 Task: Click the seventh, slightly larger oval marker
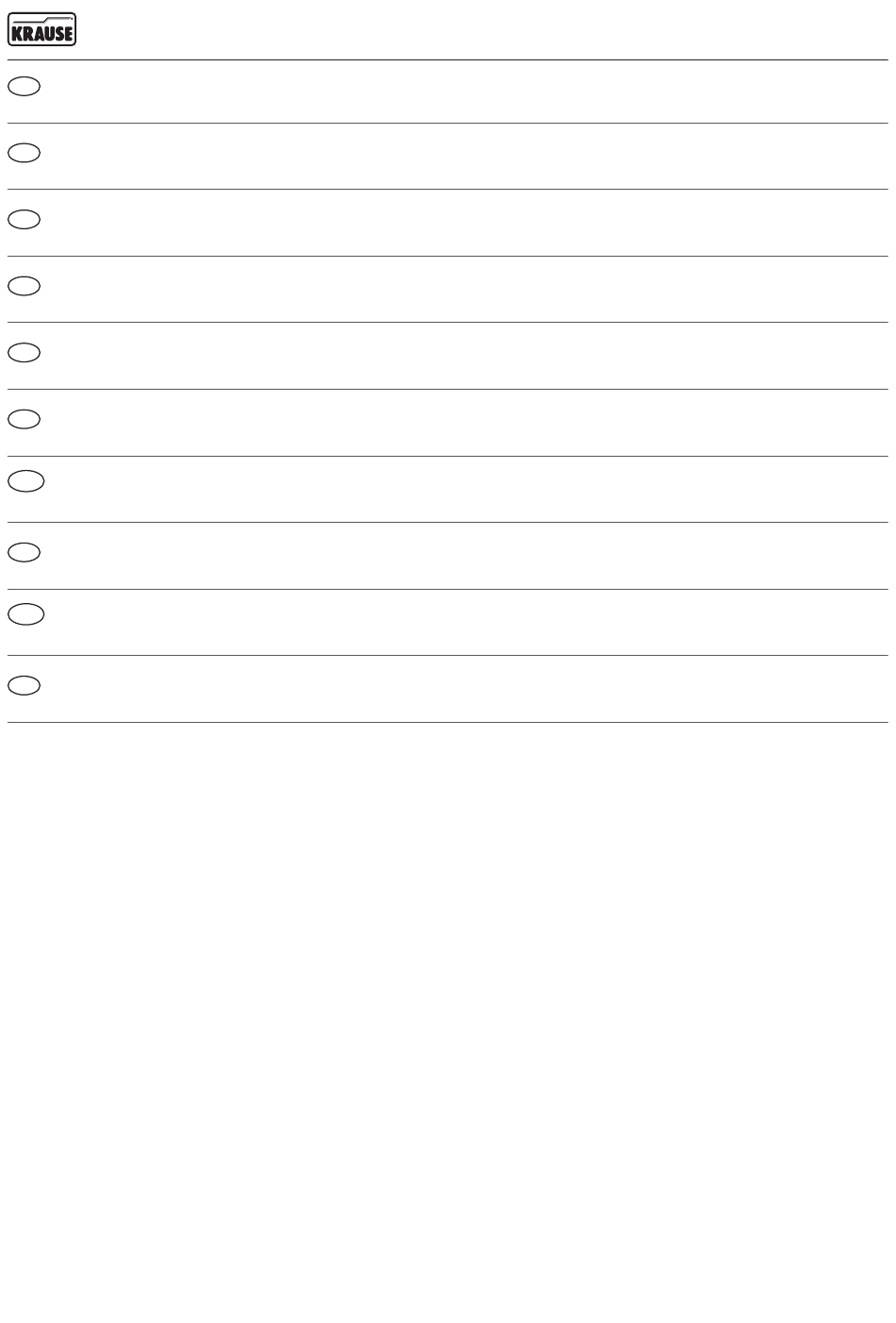[26, 481]
